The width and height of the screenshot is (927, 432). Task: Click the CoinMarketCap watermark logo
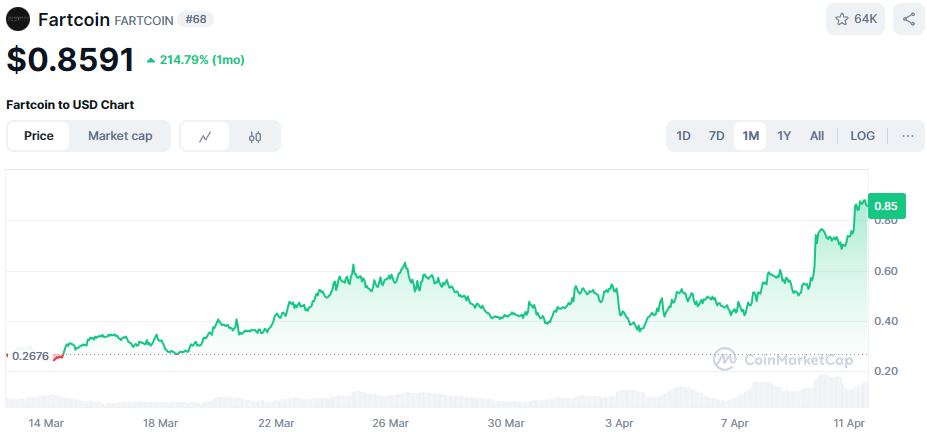[x=781, y=358]
